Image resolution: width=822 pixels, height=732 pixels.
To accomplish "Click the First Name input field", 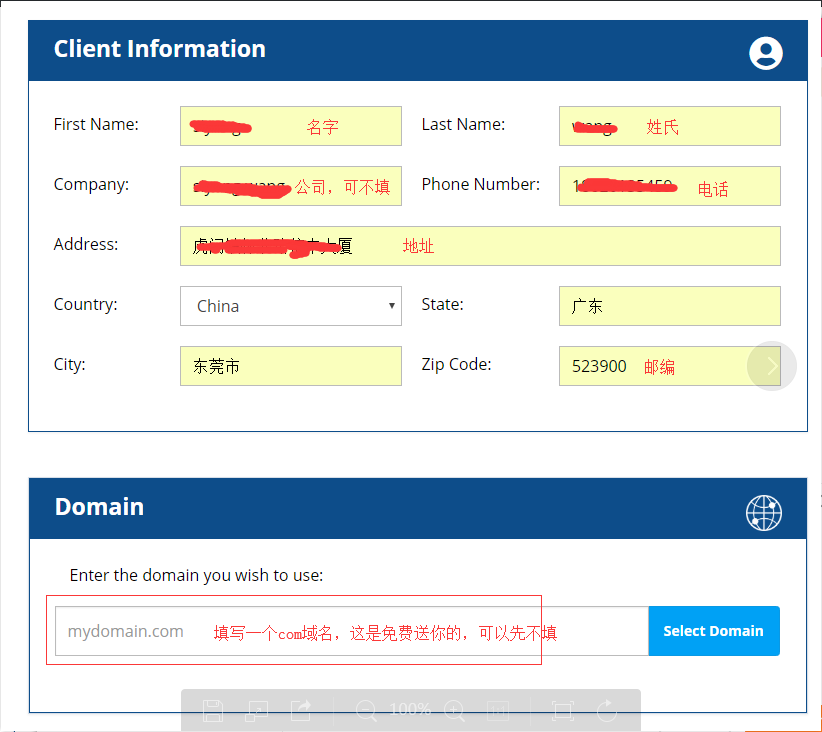I will point(290,126).
